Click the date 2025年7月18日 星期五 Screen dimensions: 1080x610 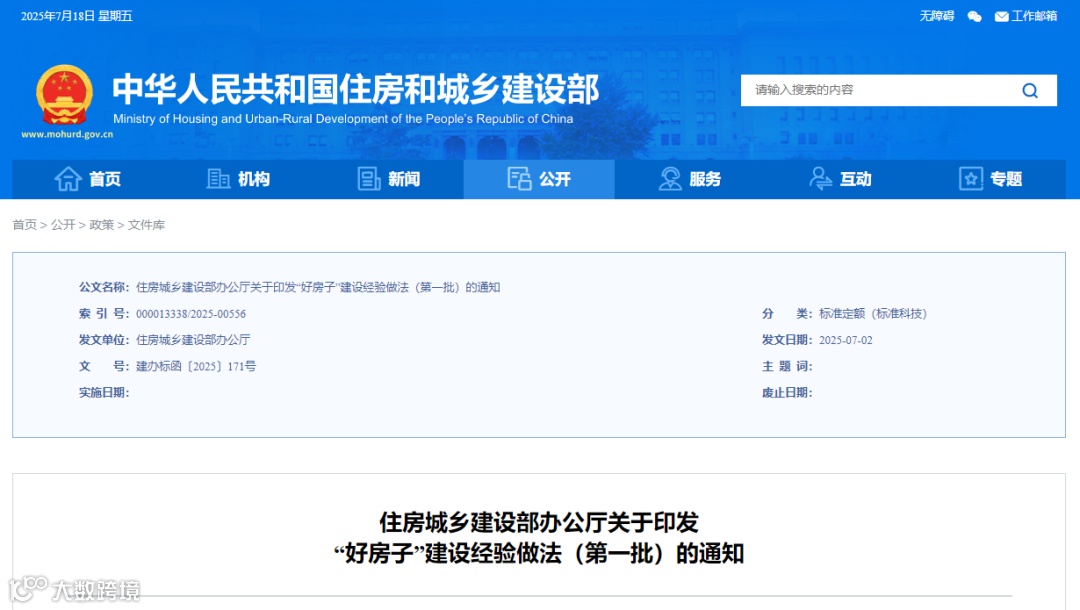[76, 16]
